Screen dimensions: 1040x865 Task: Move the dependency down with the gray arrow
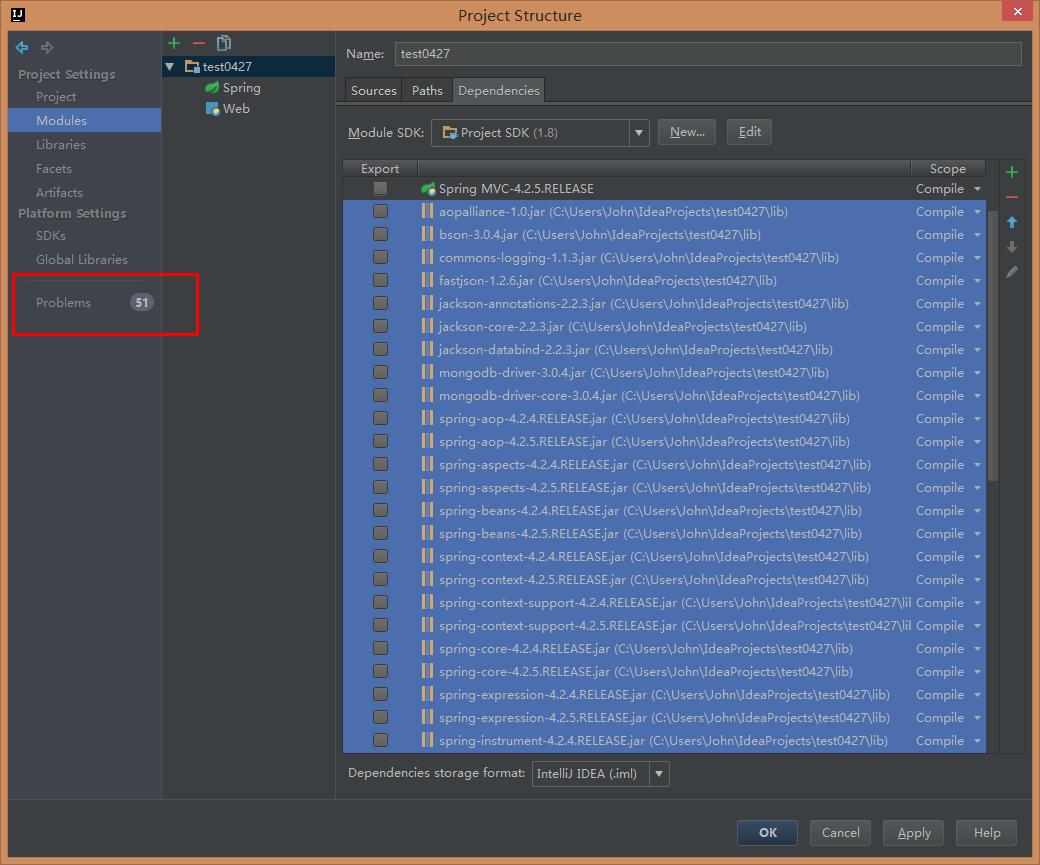(1011, 247)
